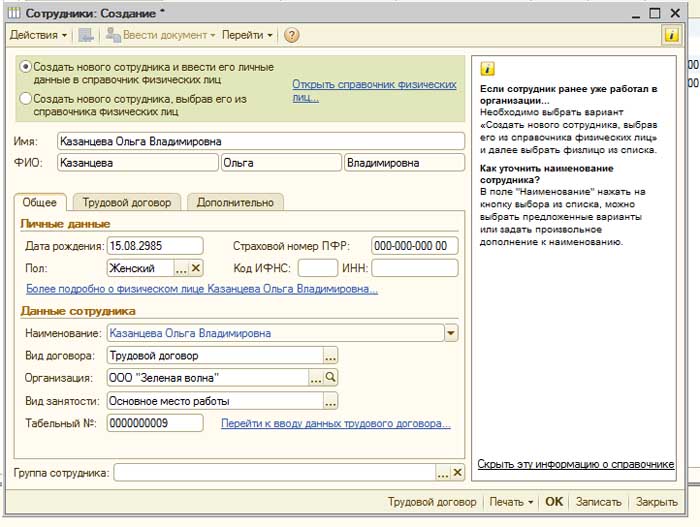Expand the Наименование dropdown list
This screenshot has width=700, height=527.
coord(450,333)
